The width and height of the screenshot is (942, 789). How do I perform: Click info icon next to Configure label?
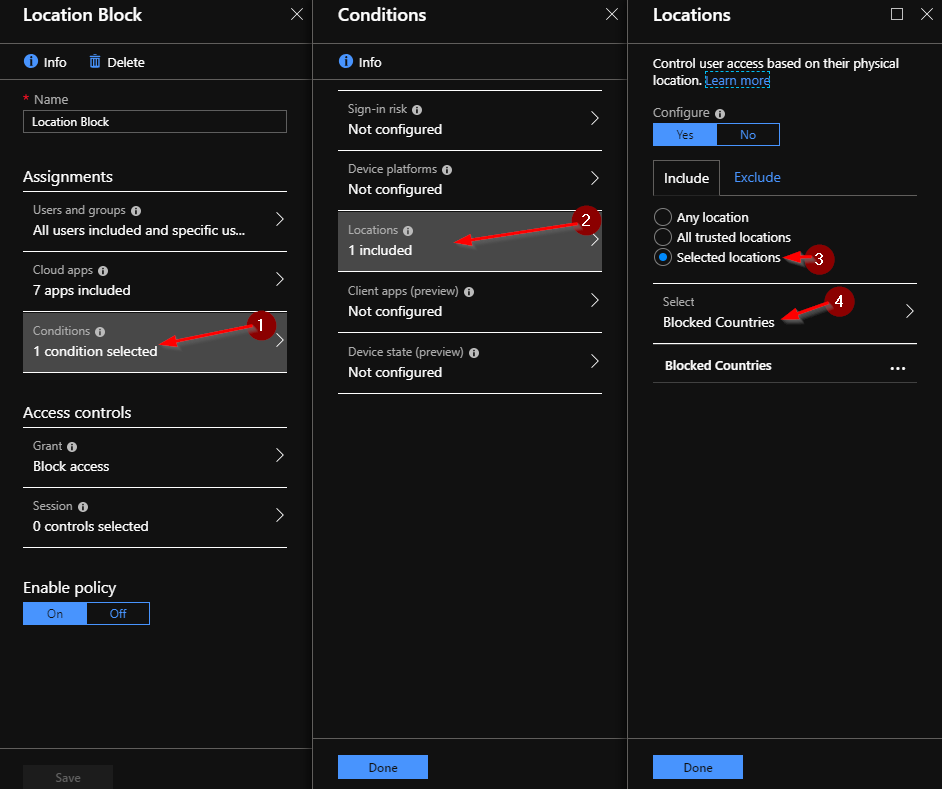(x=720, y=114)
